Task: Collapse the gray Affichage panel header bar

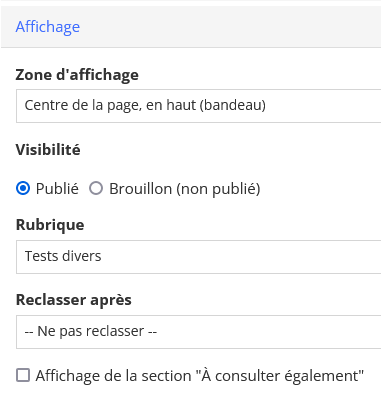Action: pyautogui.click(x=191, y=27)
